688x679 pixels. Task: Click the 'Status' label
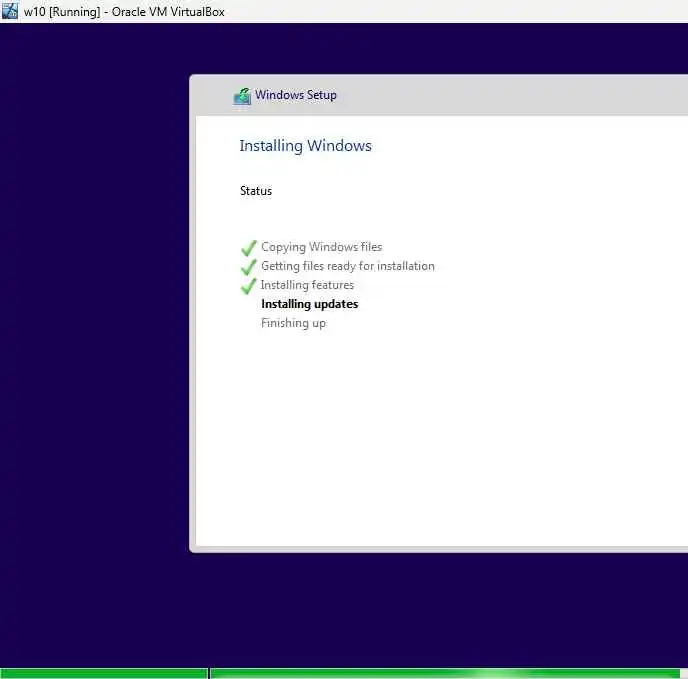[x=256, y=191]
